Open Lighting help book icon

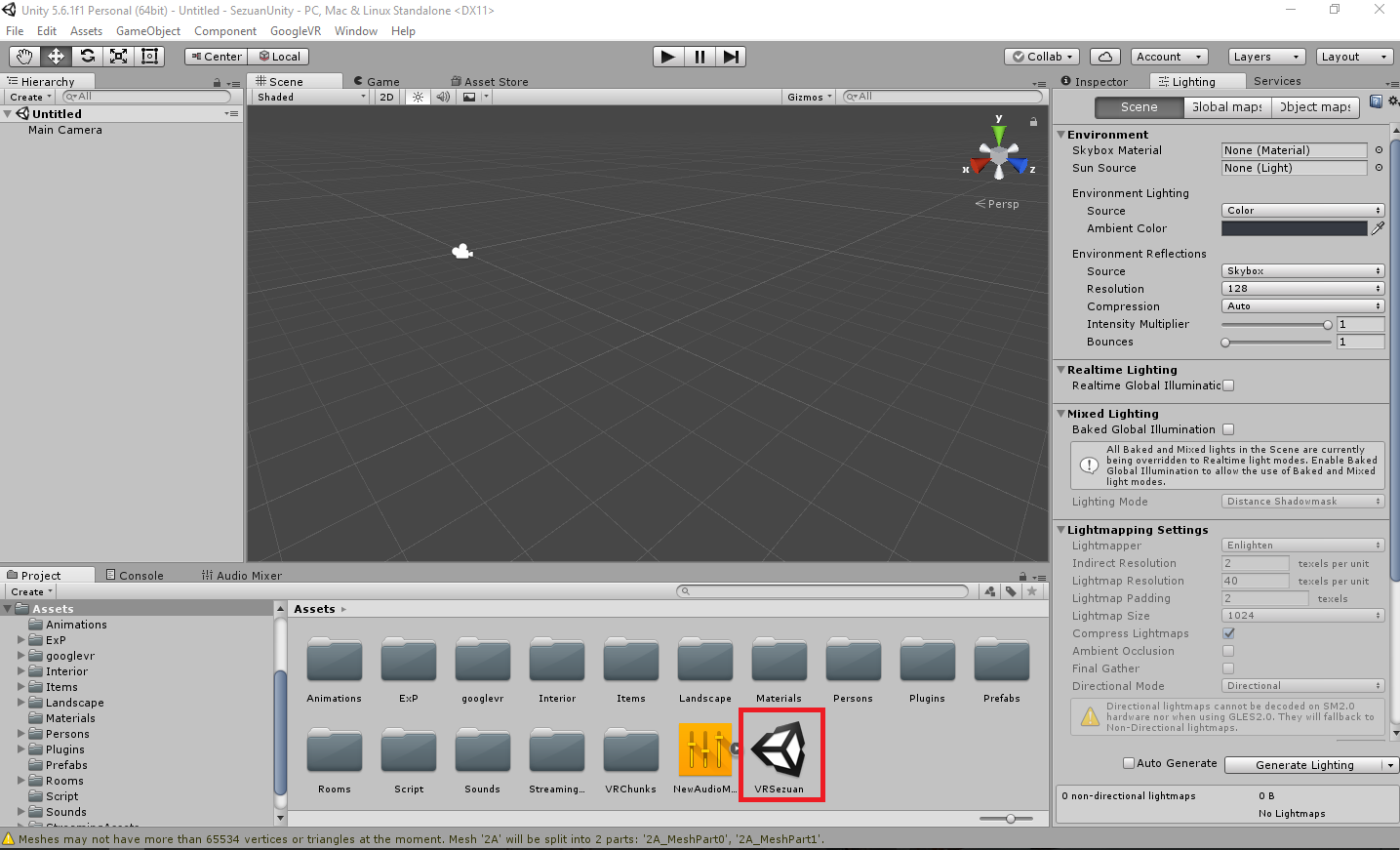(1376, 101)
